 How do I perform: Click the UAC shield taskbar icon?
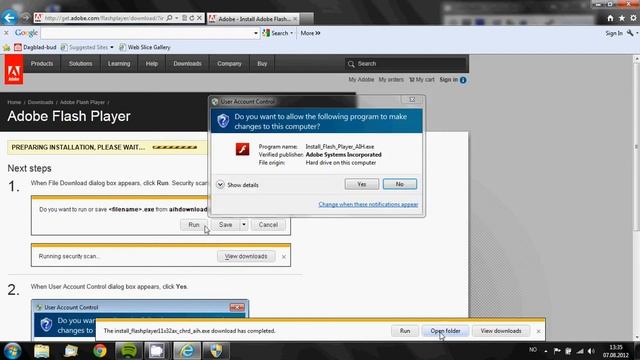[x=216, y=351]
